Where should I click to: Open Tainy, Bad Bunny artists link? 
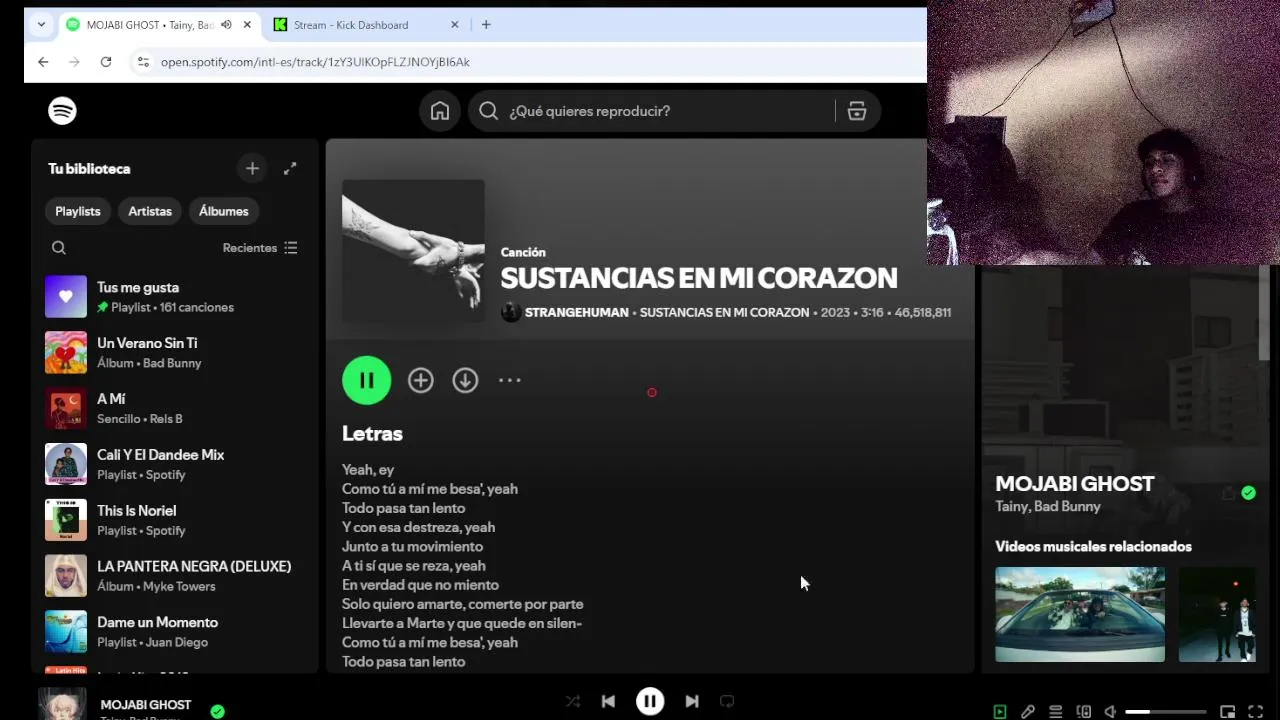tap(1048, 507)
